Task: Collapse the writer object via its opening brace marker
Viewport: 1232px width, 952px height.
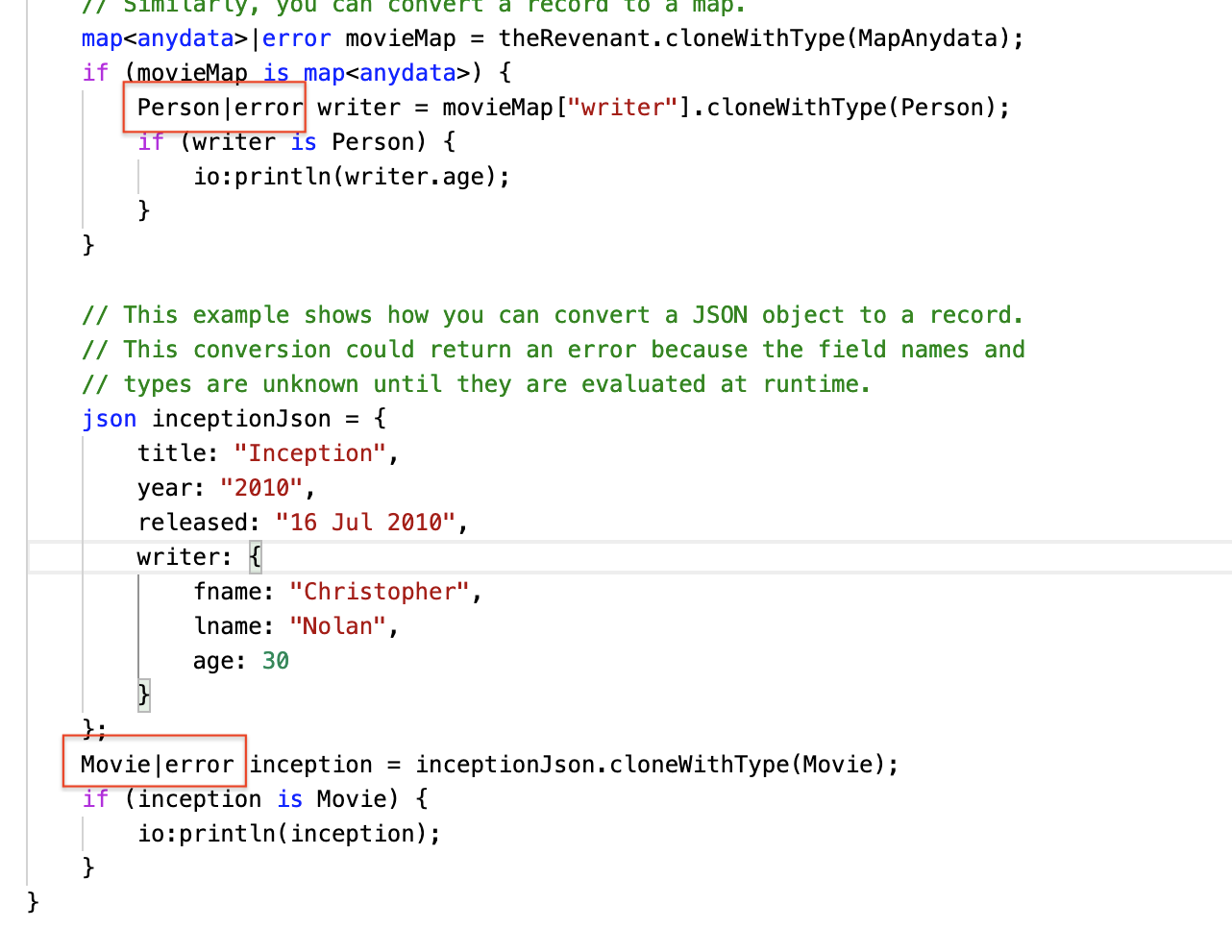Action: coord(256,556)
